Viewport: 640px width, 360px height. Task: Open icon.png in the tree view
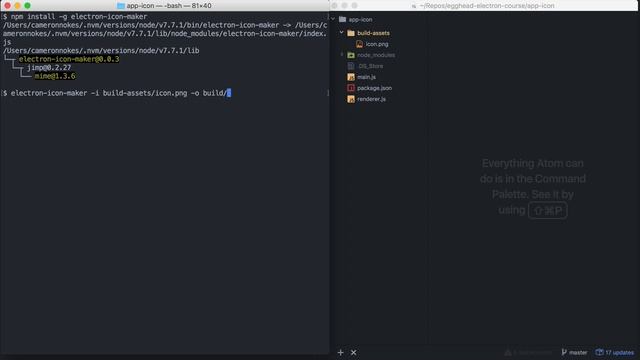click(x=377, y=44)
